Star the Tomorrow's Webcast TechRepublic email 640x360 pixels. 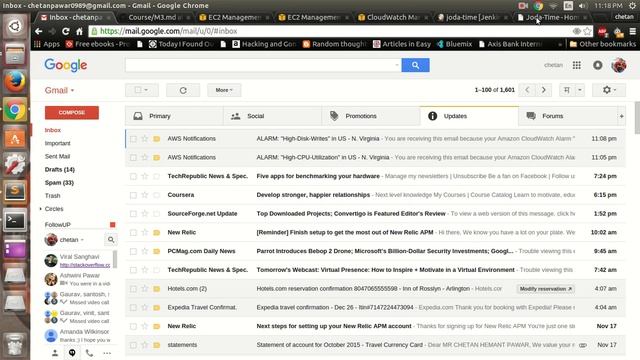click(x=144, y=270)
